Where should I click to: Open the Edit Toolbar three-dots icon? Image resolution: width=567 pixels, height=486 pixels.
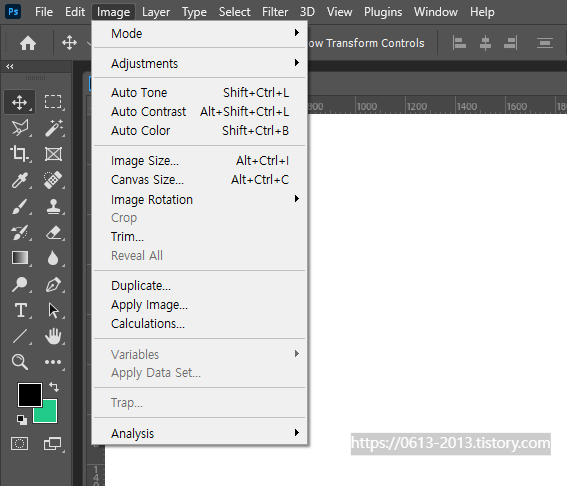(x=53, y=362)
